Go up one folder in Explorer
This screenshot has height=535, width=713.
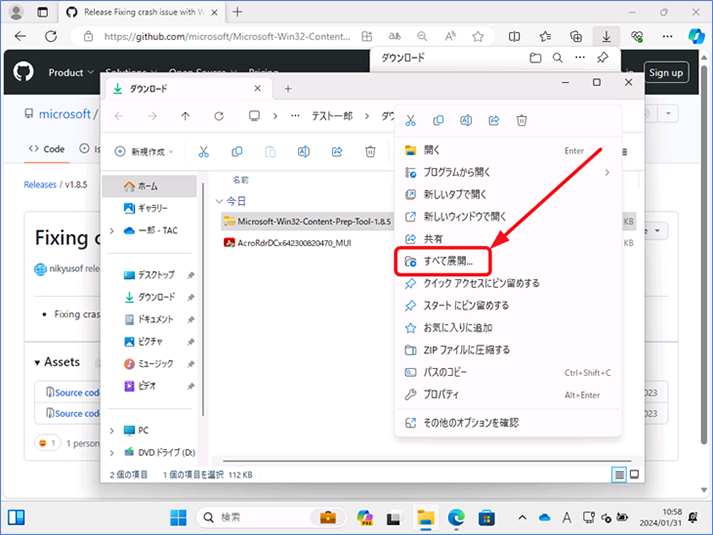[x=186, y=116]
